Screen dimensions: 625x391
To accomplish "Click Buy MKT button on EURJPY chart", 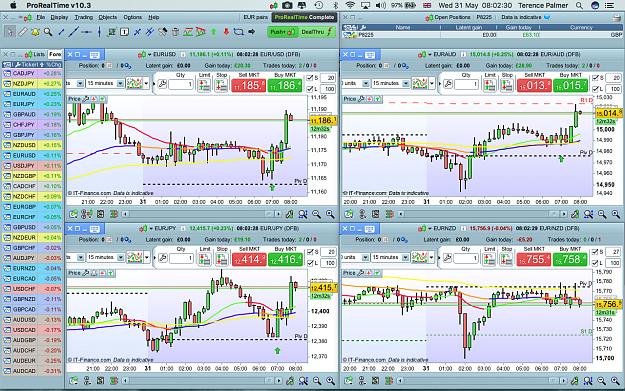I will pos(285,259).
